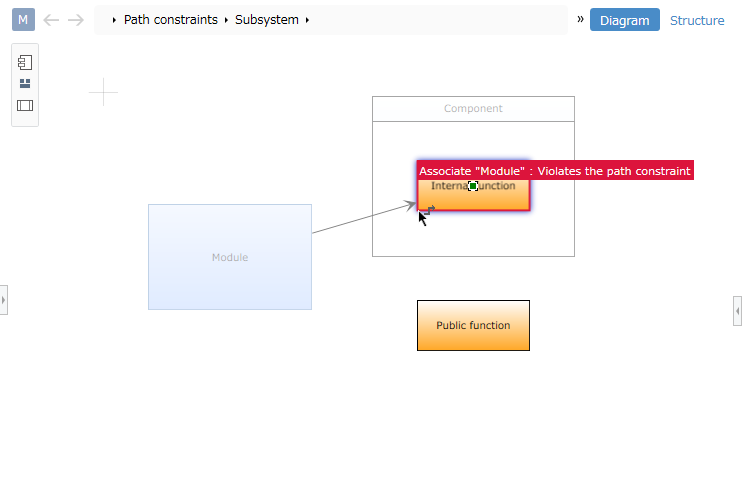Image resolution: width=742 pixels, height=490 pixels.
Task: Open the Subsystem breadcrumb
Action: [x=267, y=20]
